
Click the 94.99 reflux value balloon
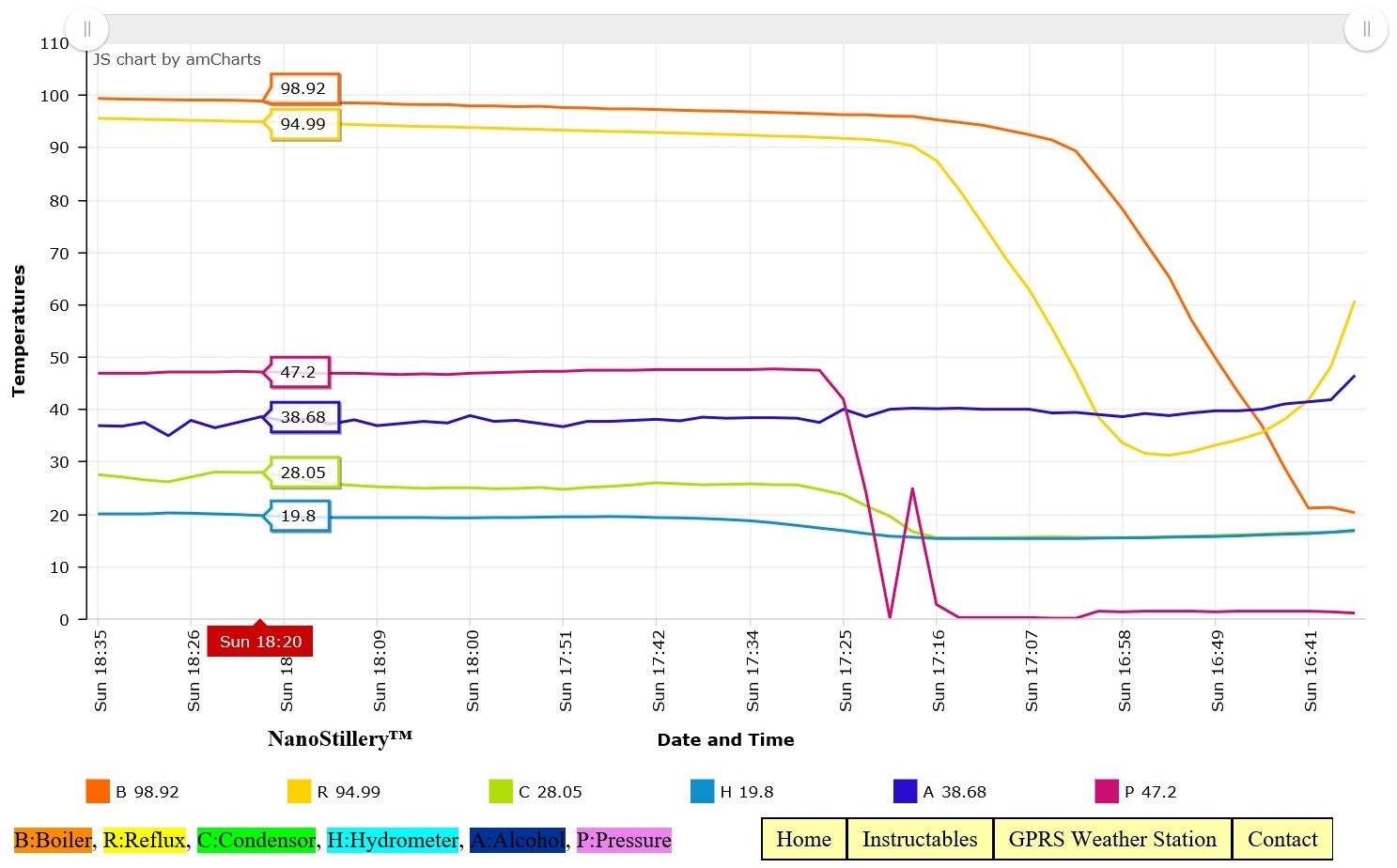point(304,124)
